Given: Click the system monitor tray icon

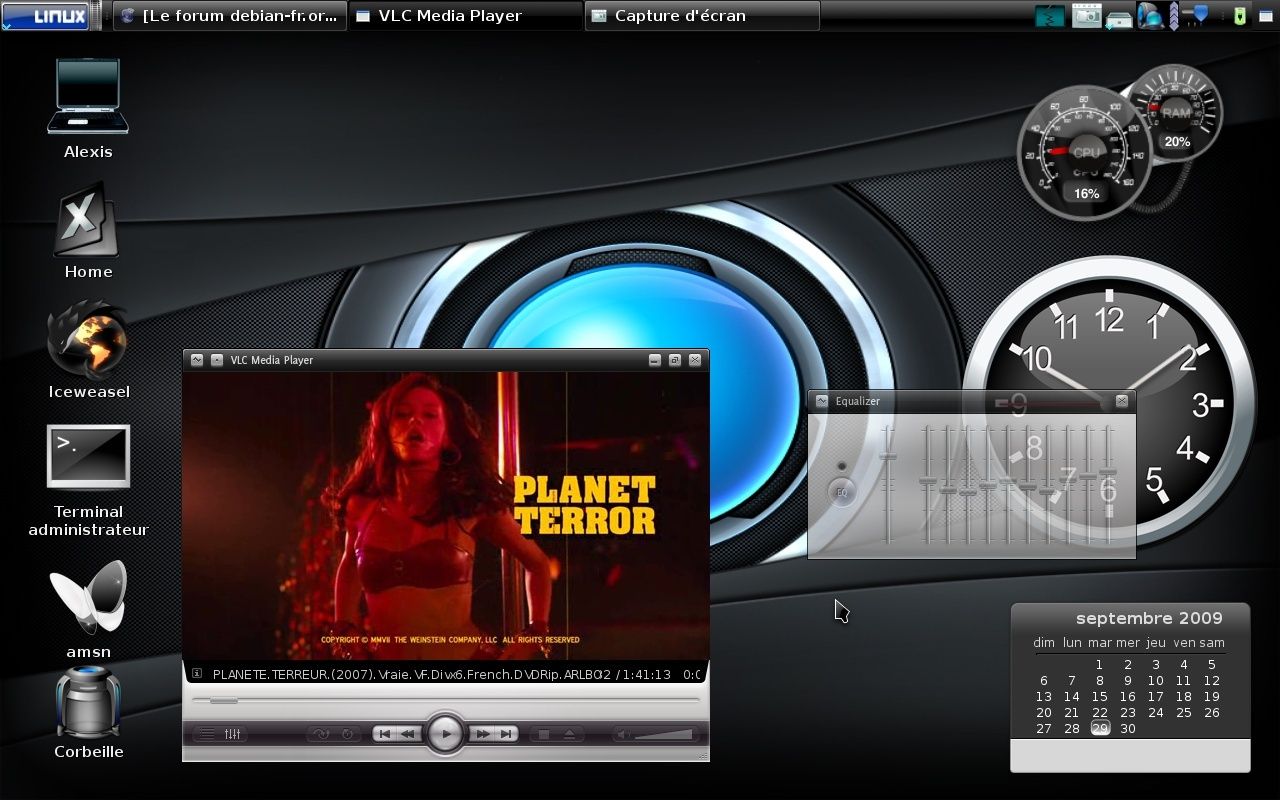Looking at the screenshot, I should click(1050, 16).
